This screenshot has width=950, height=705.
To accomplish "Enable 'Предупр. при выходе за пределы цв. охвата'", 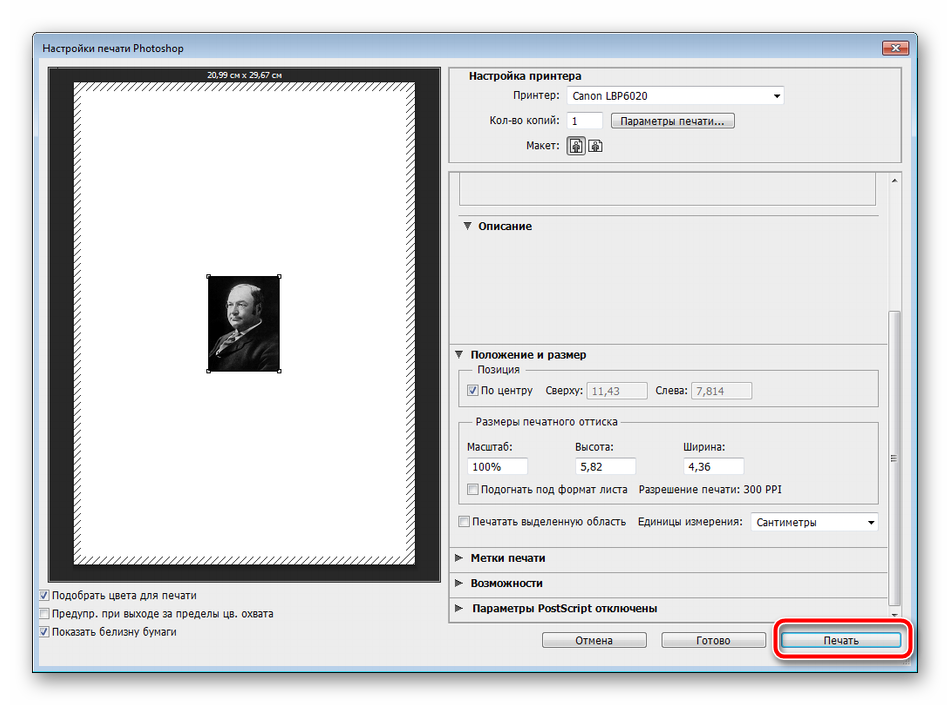I will click(x=44, y=614).
